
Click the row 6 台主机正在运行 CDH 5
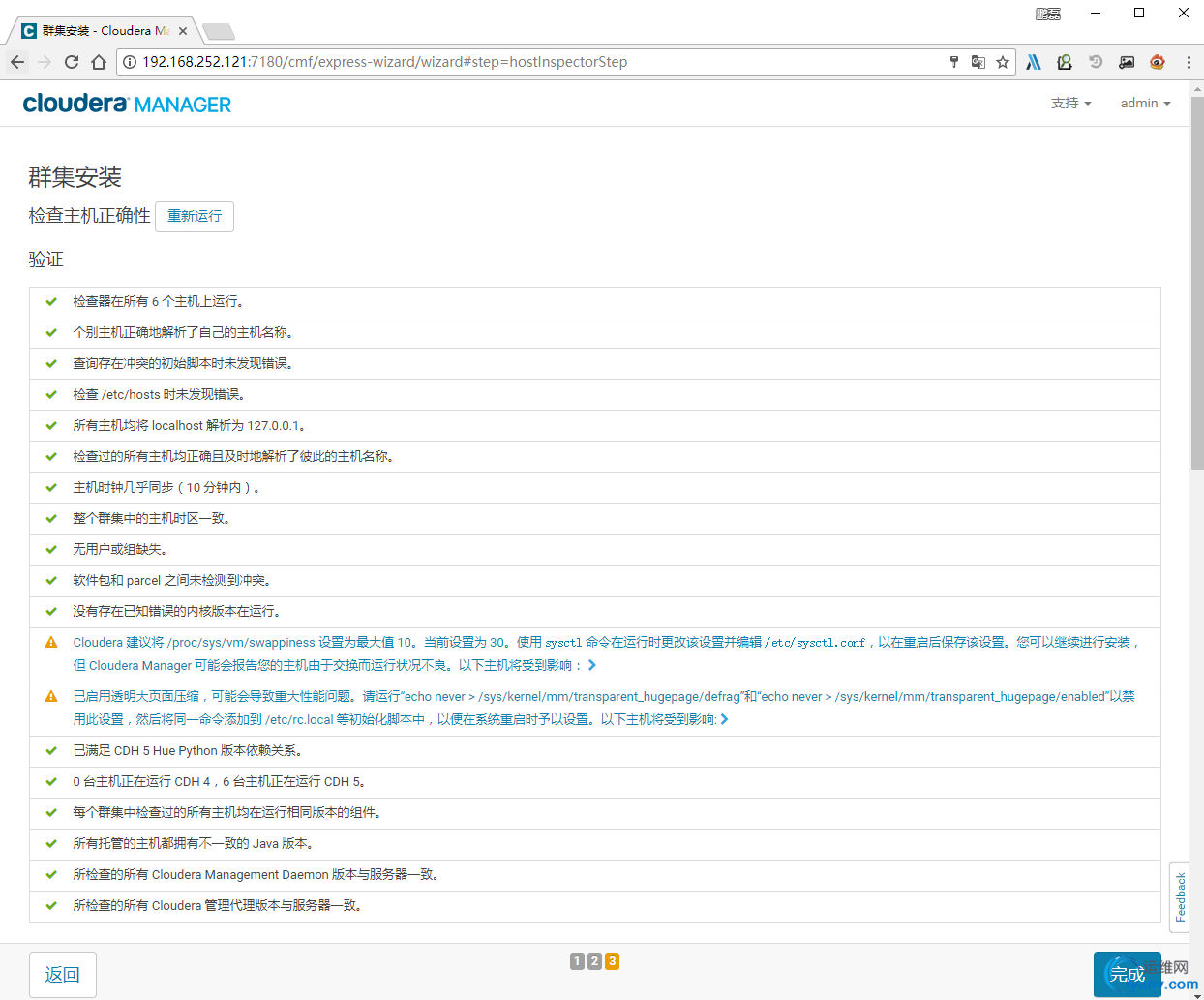(x=595, y=782)
